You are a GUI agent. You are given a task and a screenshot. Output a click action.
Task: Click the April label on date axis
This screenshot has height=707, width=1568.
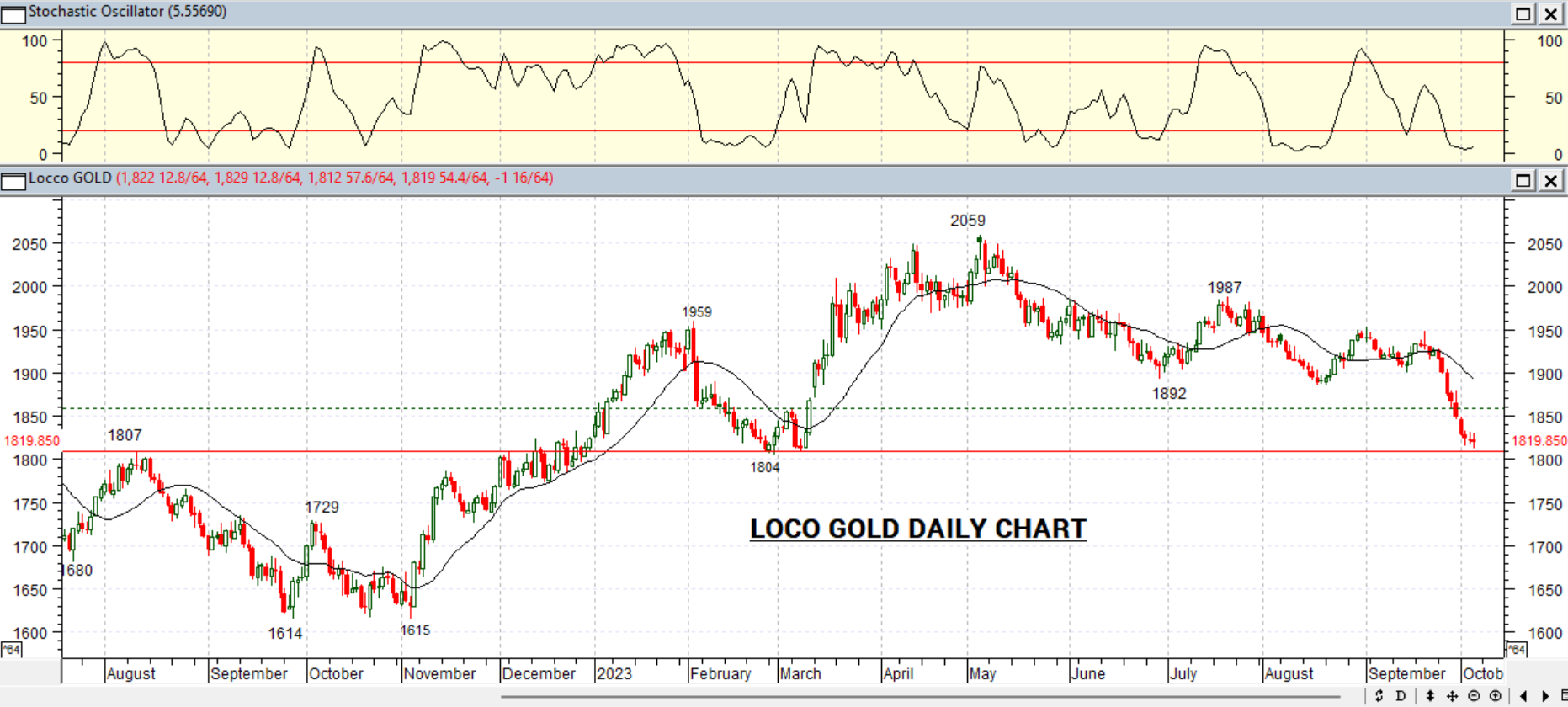[899, 674]
